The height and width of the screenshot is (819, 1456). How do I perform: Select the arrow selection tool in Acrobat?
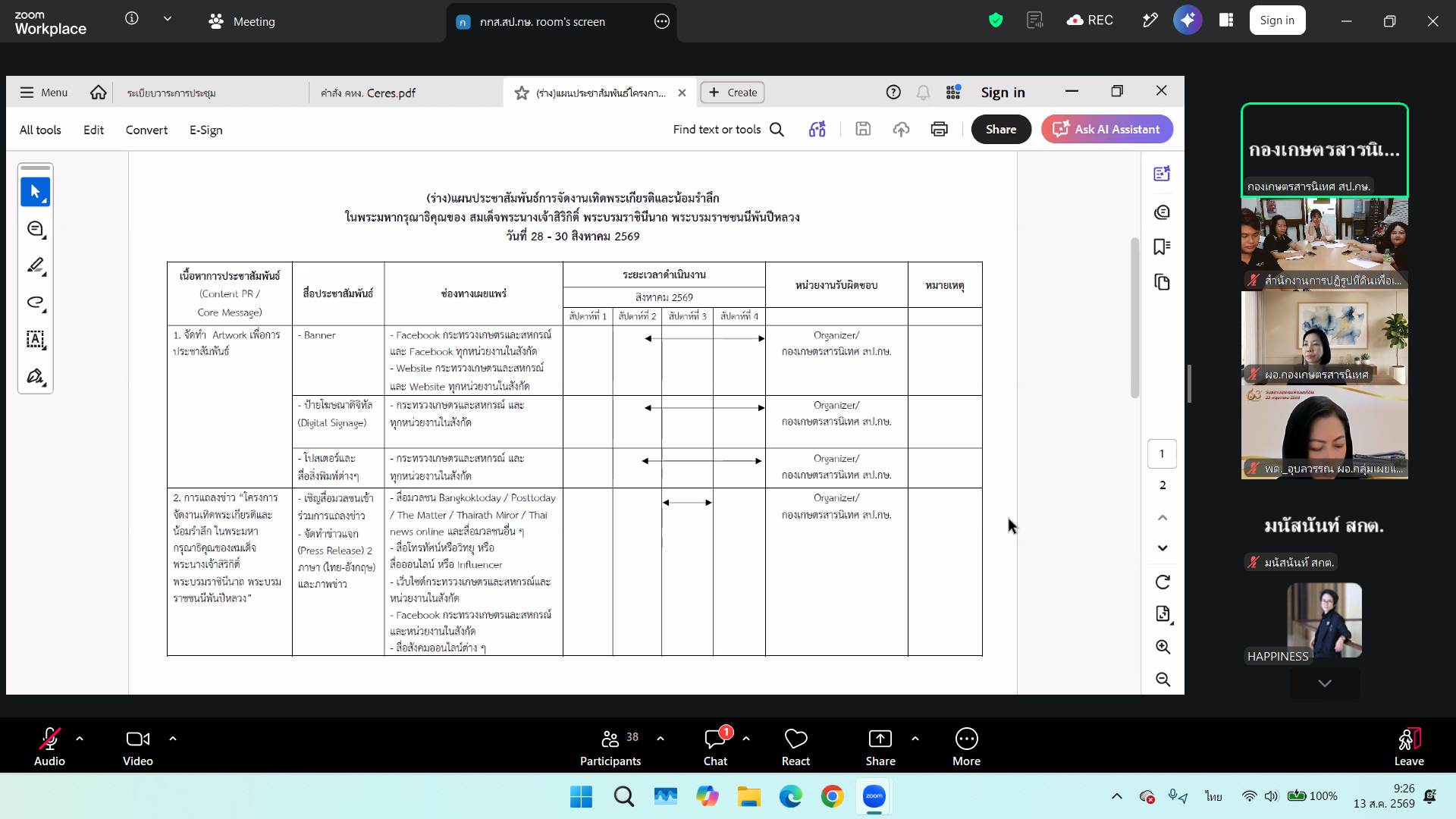pos(35,192)
